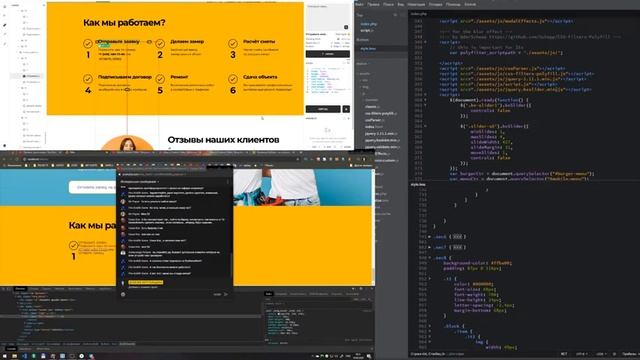The height and width of the screenshot is (360, 640).
Task: Select 'Как мы работаем?' heading on design canvas
Action: point(124,23)
